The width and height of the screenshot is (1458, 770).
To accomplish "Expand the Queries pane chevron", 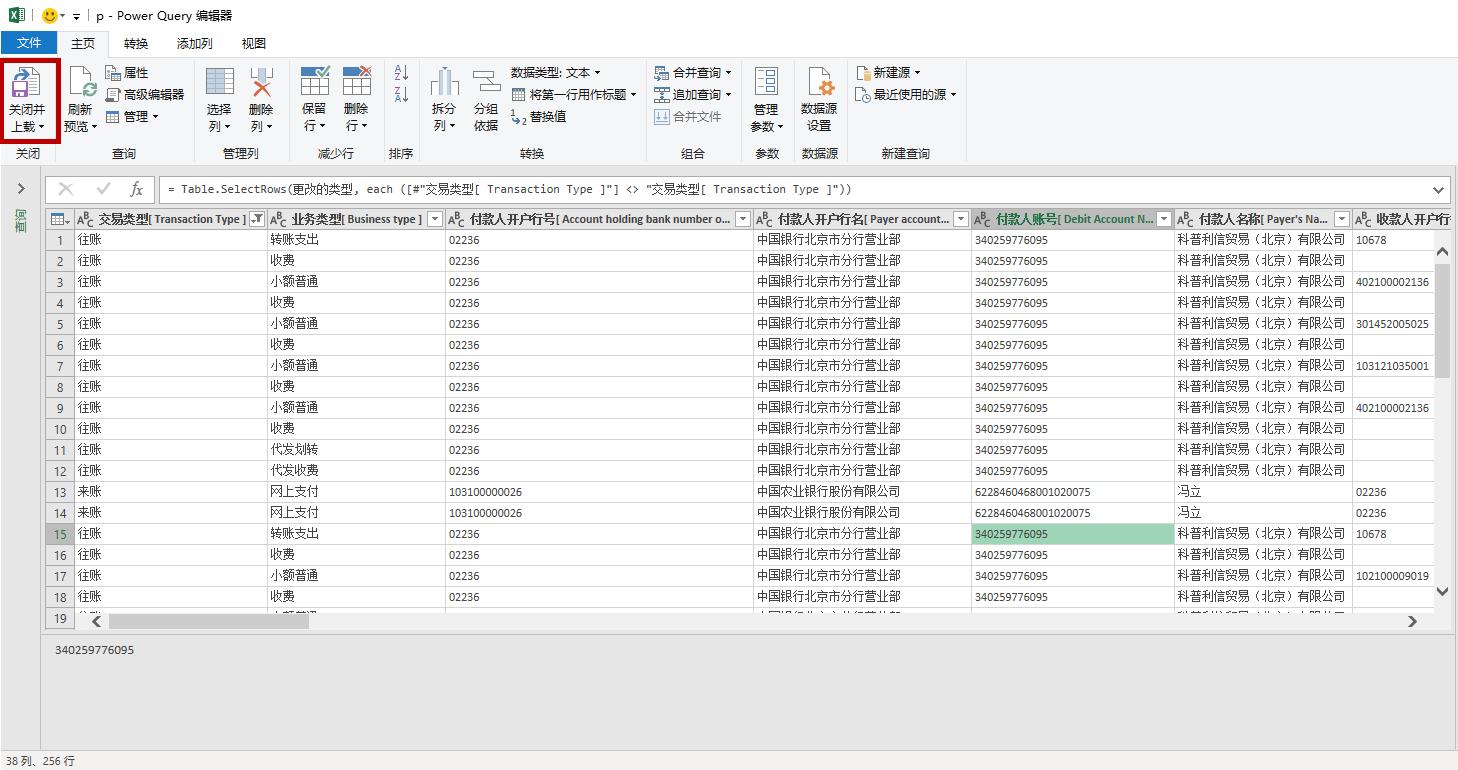I will tap(21, 188).
